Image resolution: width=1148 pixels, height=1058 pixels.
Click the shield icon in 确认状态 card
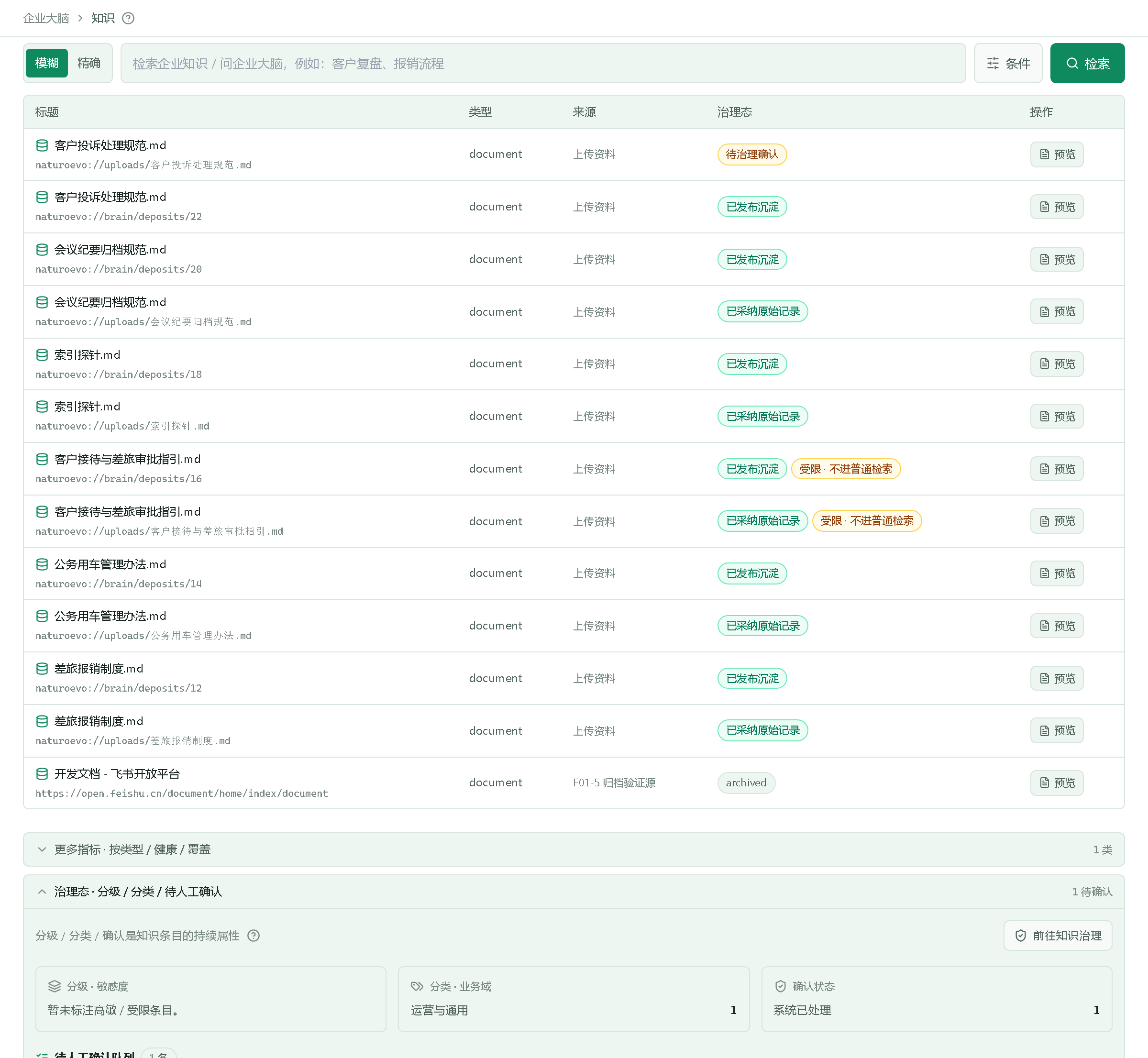pos(781,986)
